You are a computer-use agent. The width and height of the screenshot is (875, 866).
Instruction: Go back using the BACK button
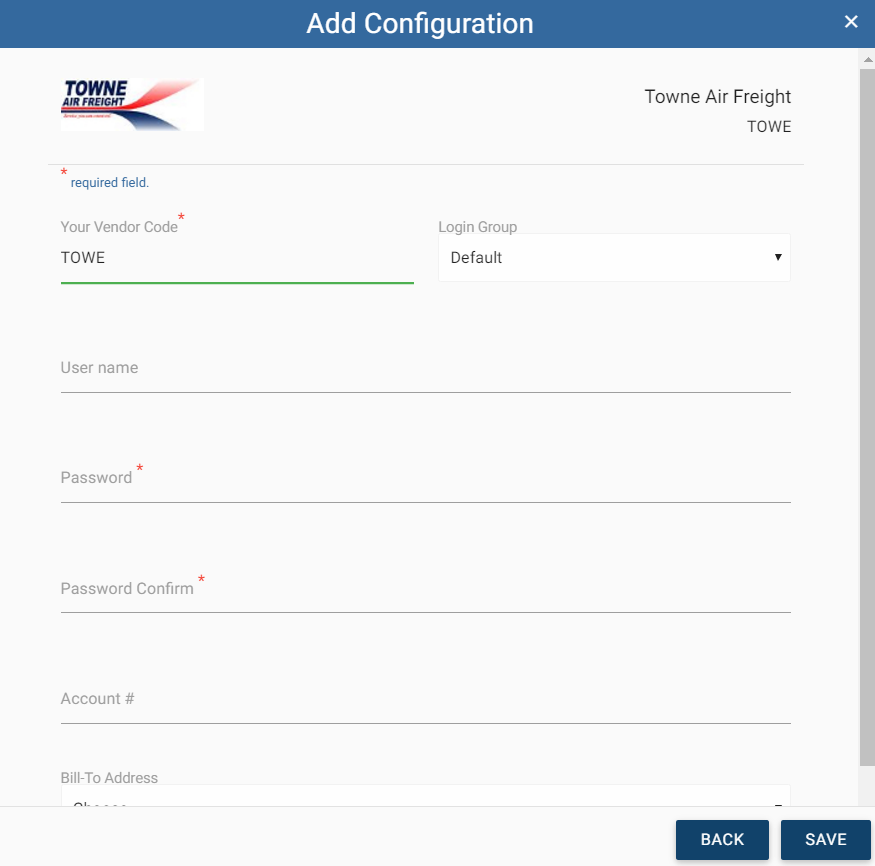click(x=722, y=839)
